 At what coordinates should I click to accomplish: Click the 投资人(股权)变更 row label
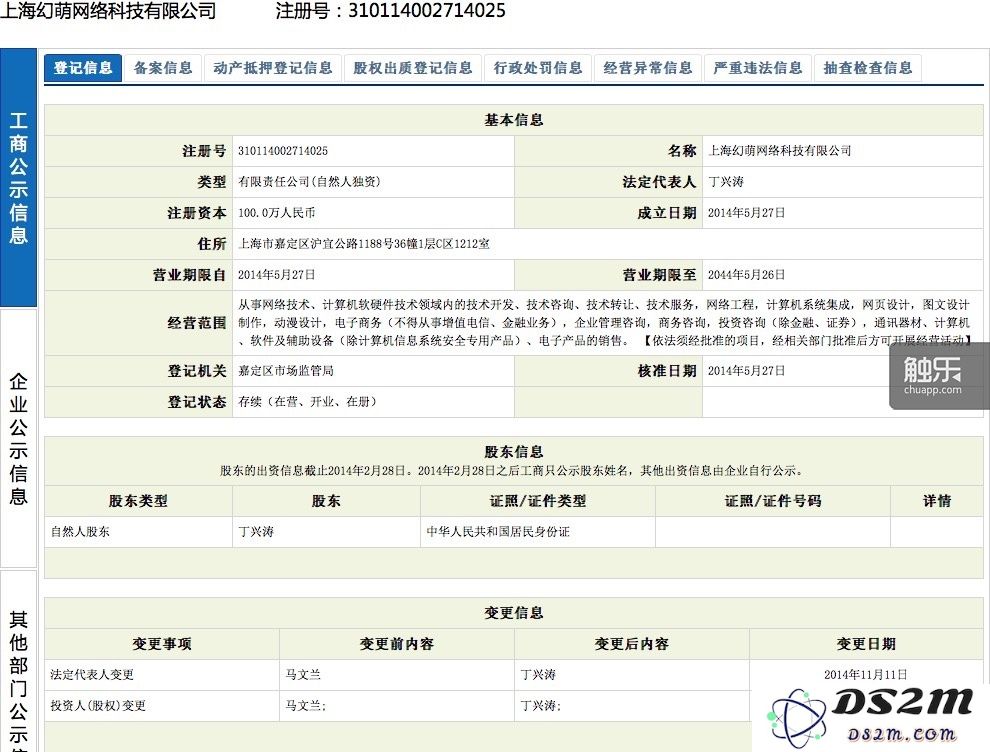pyautogui.click(x=98, y=705)
